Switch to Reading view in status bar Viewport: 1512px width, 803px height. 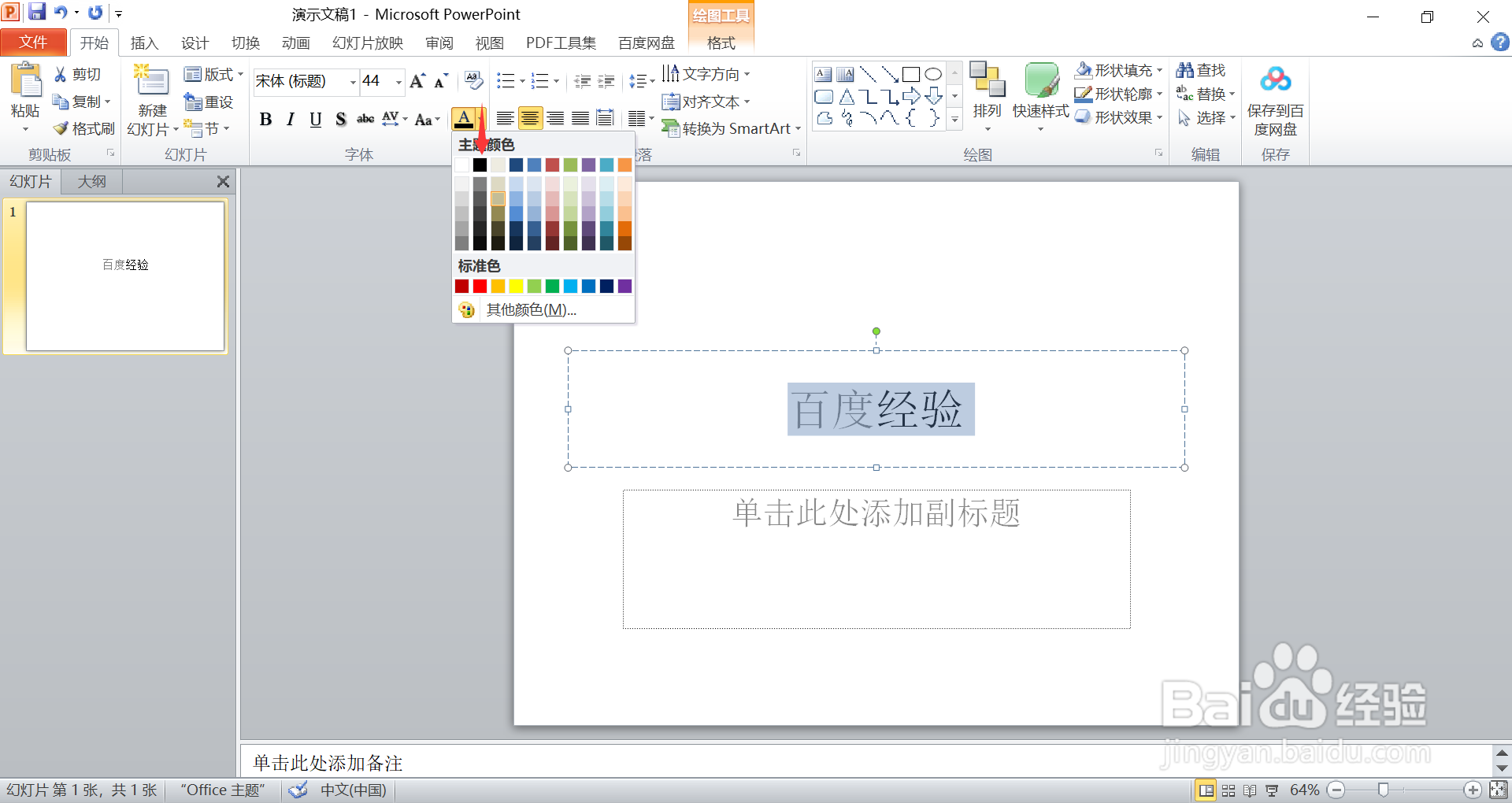(1250, 790)
